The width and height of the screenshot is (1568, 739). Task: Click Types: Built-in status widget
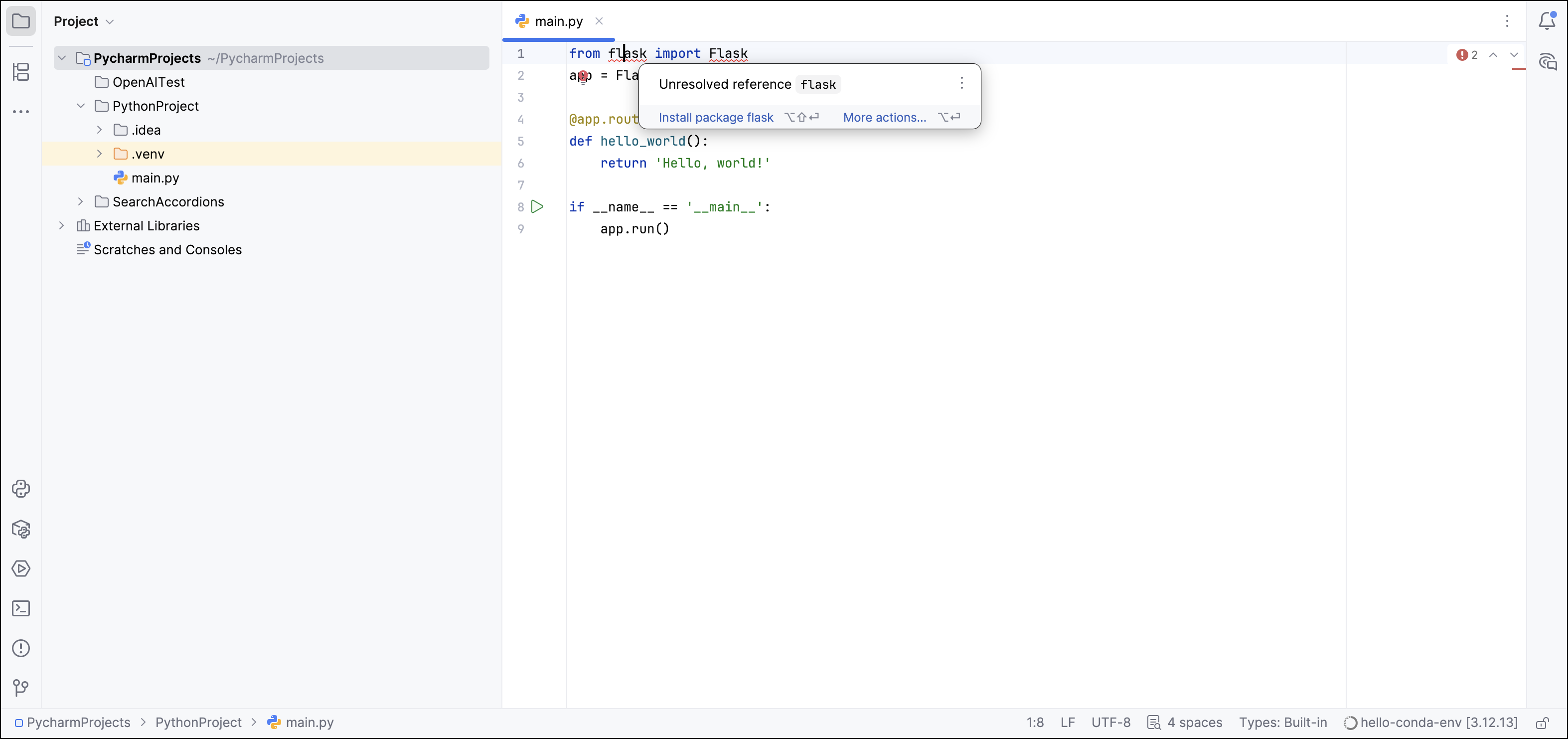point(1283,723)
